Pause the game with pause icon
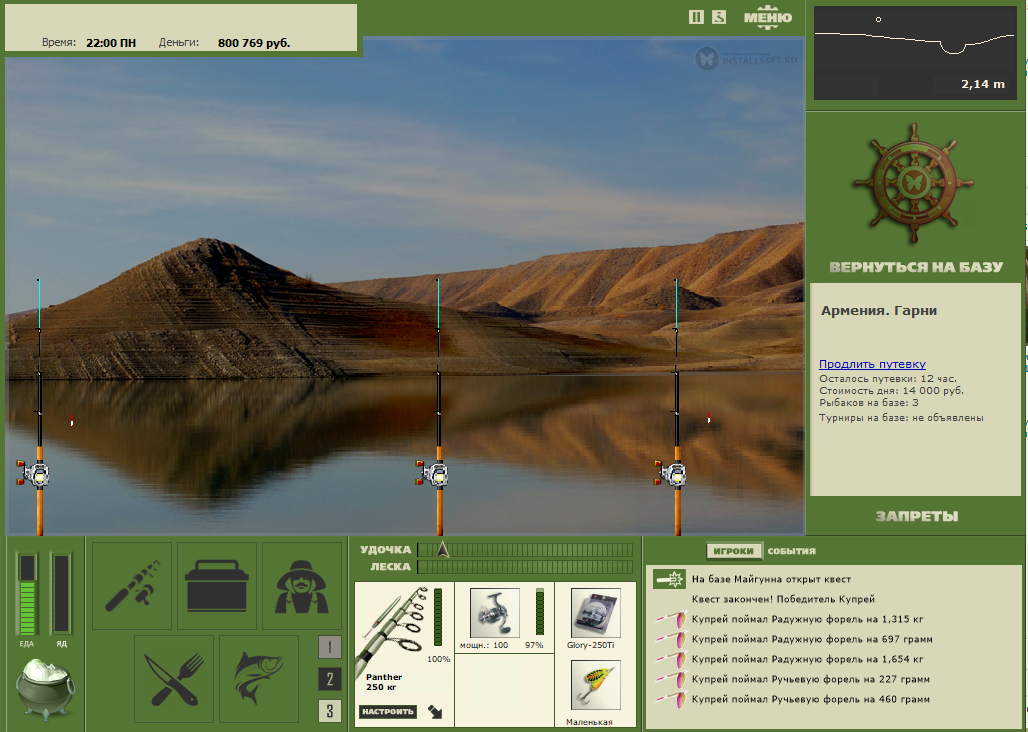Viewport: 1028px width, 732px height. 696,17
